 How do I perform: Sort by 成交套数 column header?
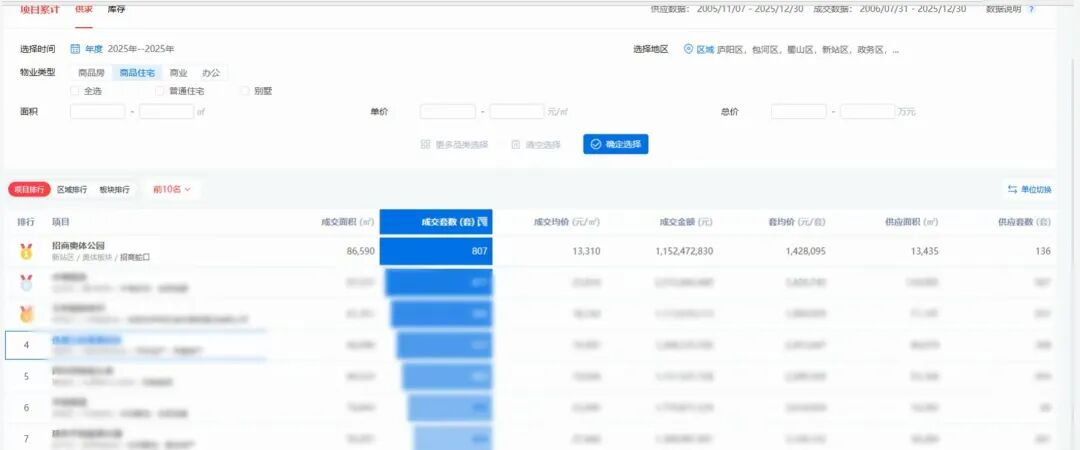coord(436,222)
